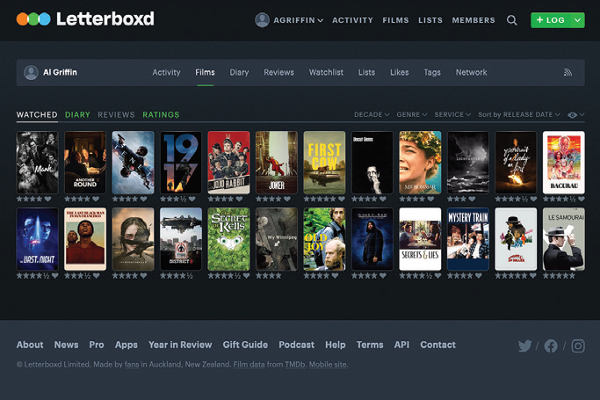
Task: Click the green + LOG button
Action: click(x=551, y=20)
